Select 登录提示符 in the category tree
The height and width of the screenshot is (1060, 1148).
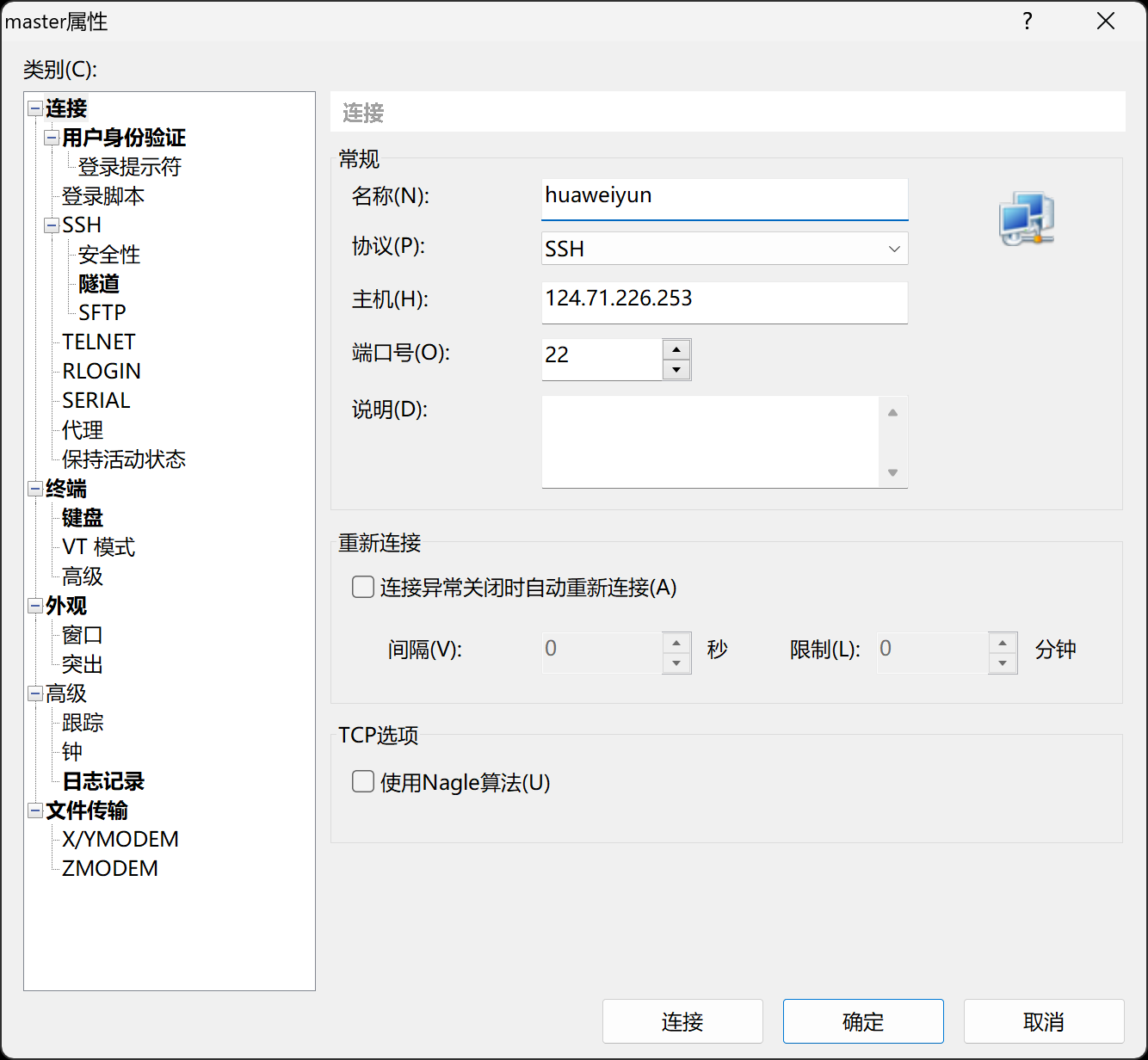click(130, 167)
